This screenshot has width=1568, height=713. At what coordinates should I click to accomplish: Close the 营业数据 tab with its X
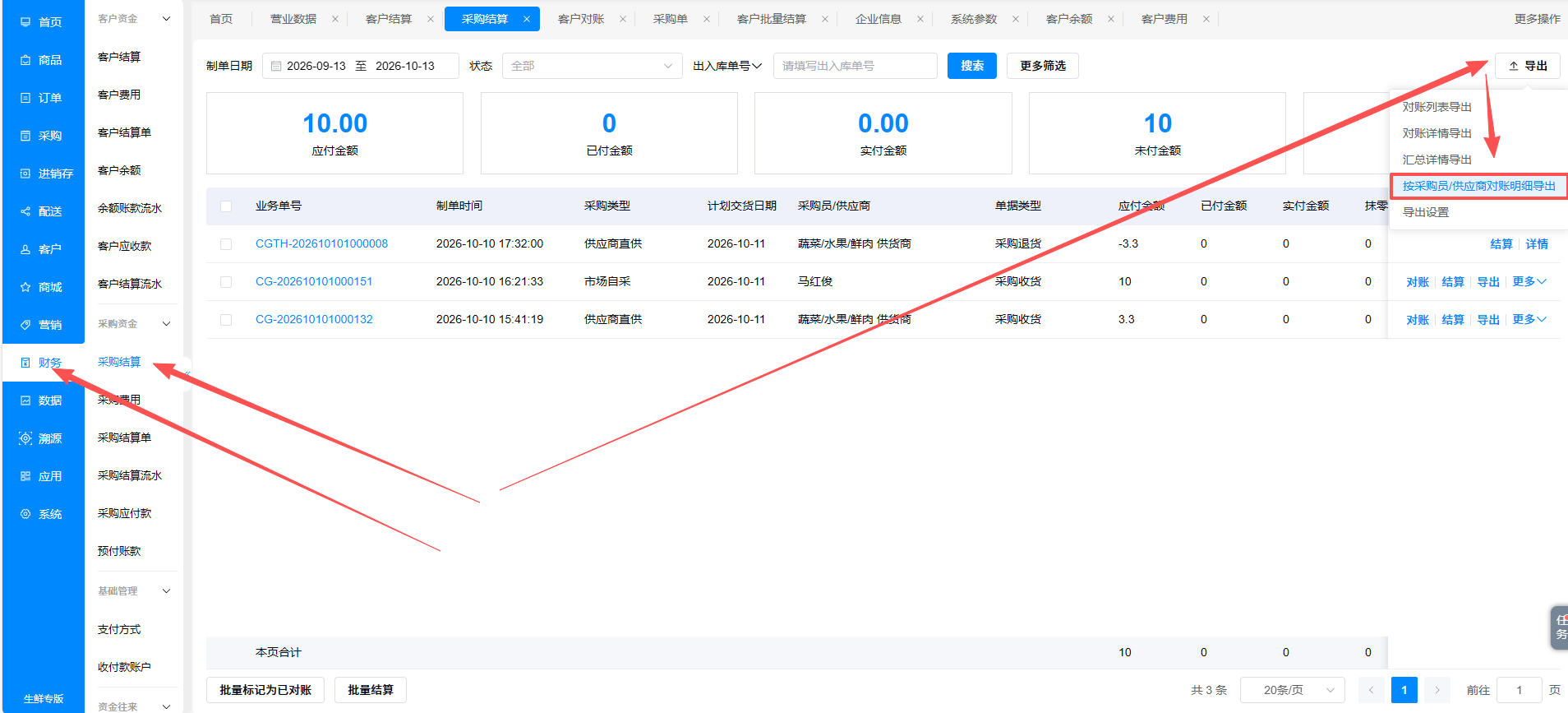[x=335, y=19]
